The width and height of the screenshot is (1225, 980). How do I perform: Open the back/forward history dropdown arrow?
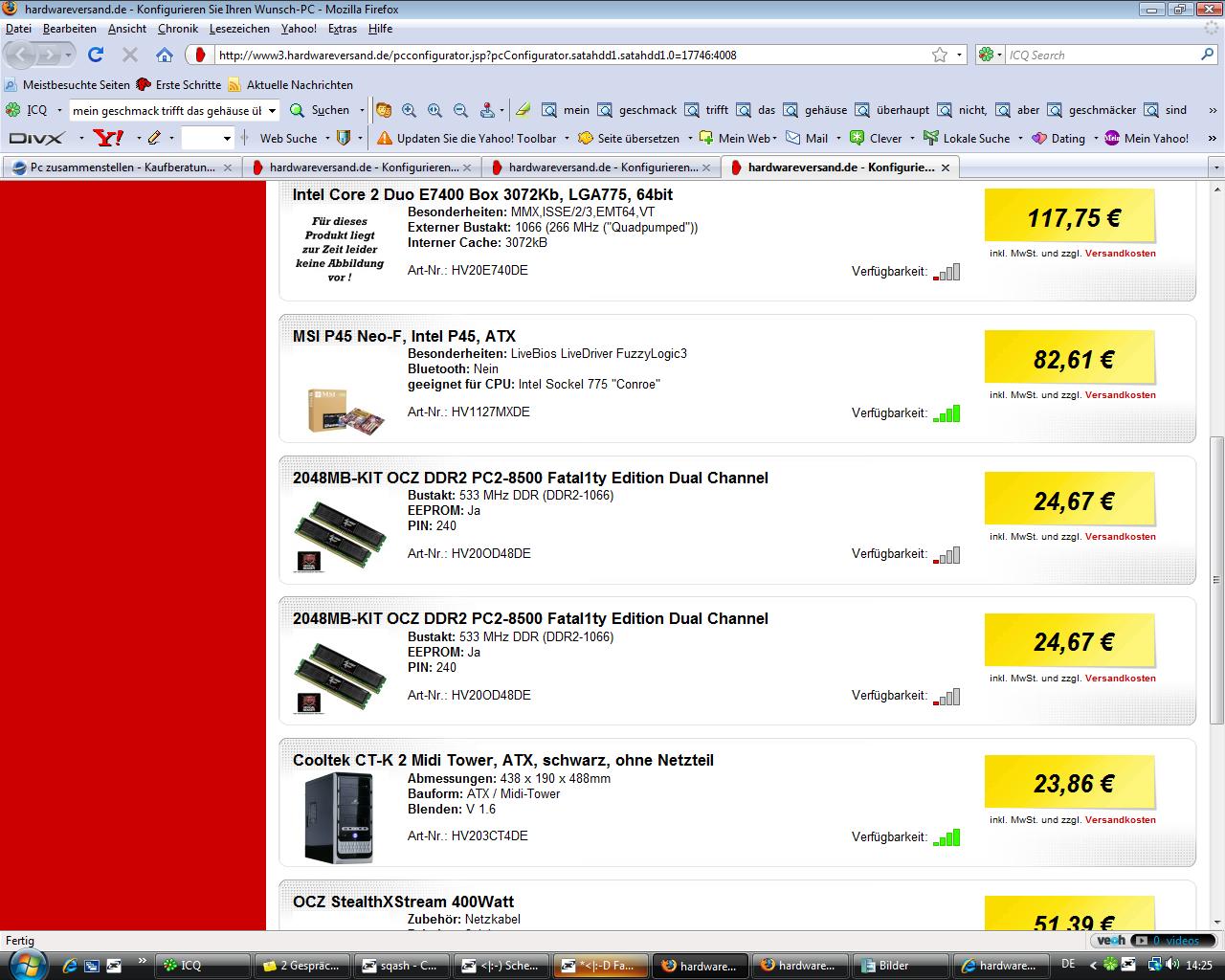(68, 55)
